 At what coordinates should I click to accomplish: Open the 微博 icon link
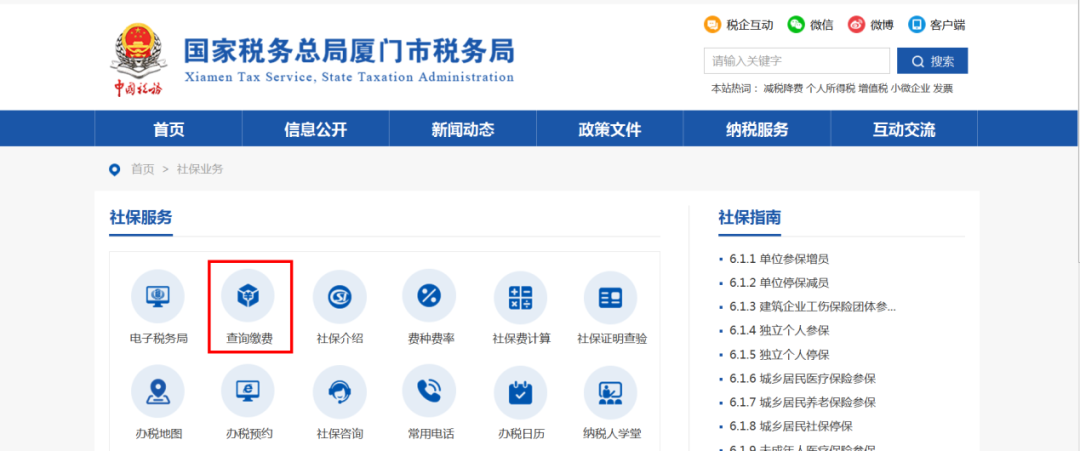point(856,25)
